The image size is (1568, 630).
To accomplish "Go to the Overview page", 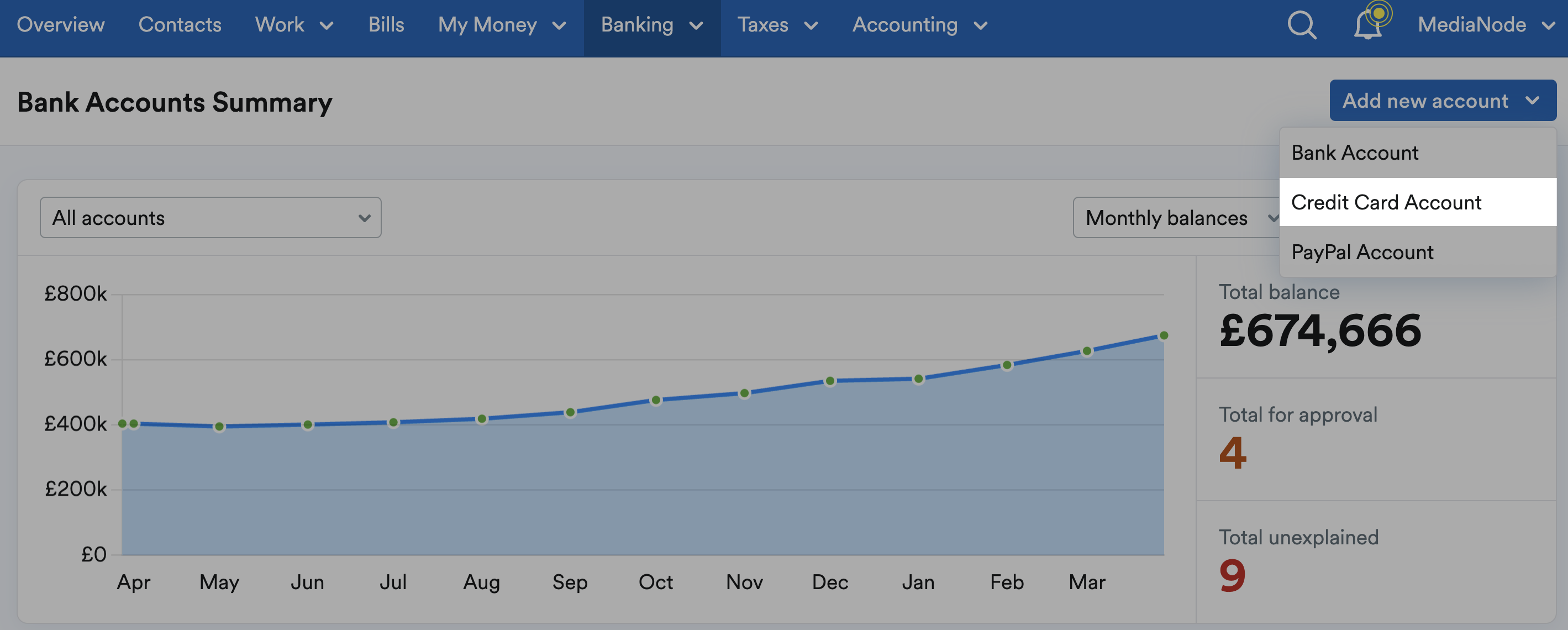I will click(61, 25).
